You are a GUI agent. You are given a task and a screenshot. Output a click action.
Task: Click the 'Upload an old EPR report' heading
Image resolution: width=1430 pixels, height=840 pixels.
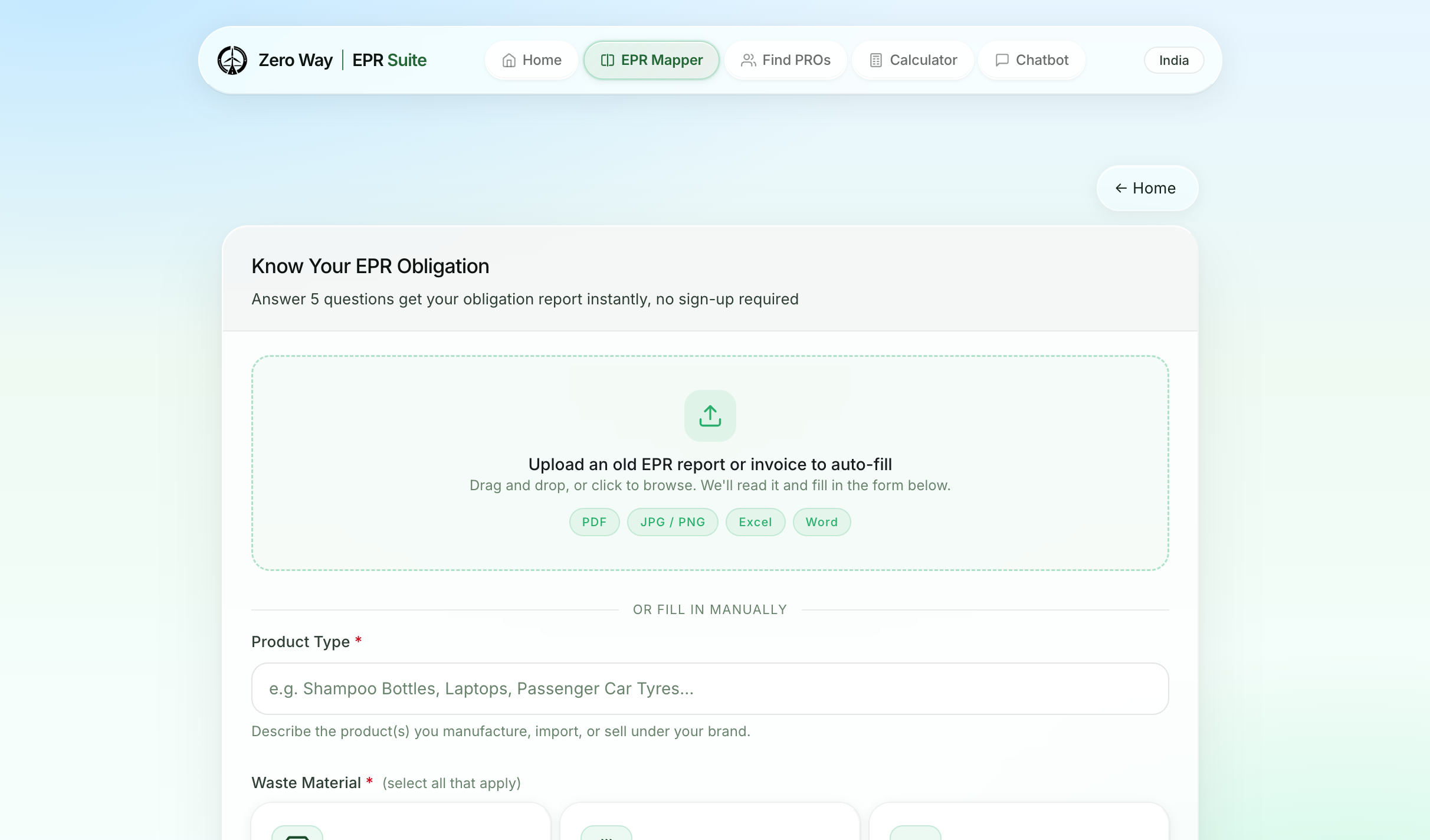[710, 464]
